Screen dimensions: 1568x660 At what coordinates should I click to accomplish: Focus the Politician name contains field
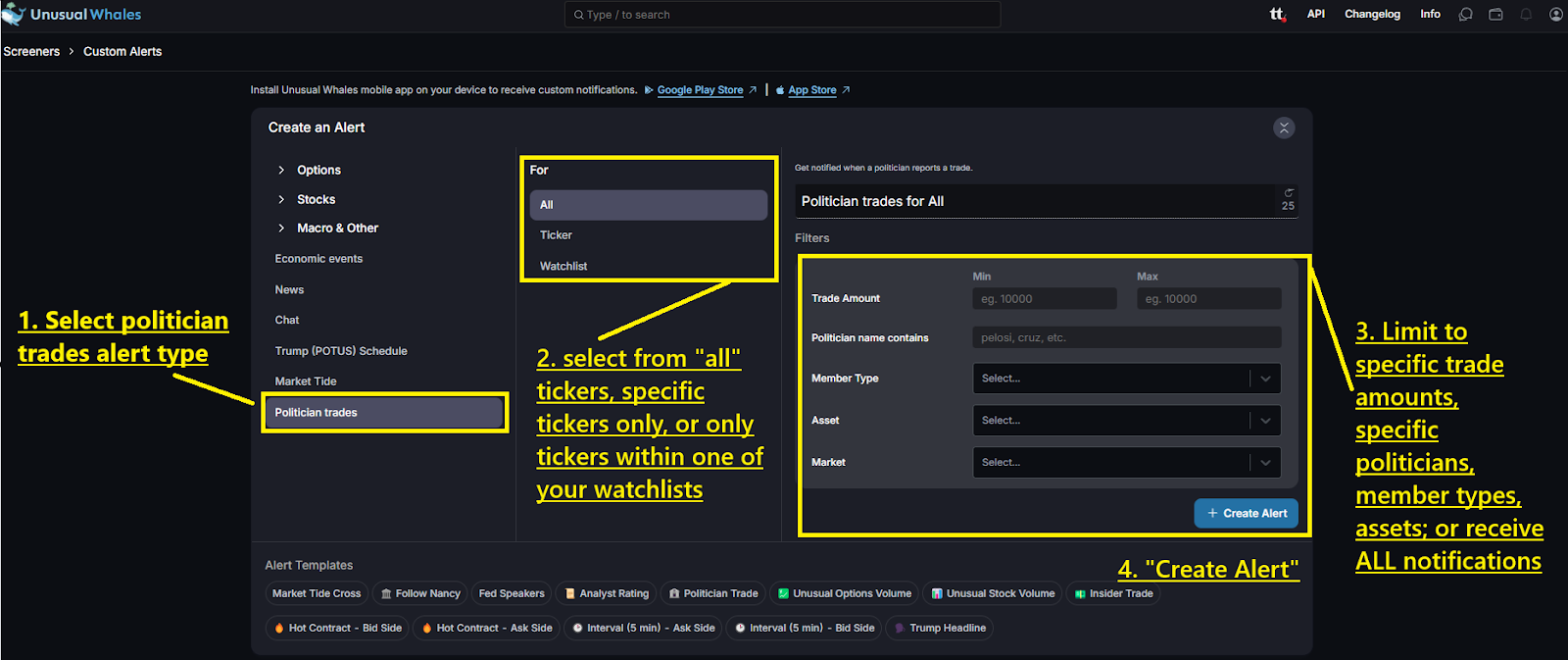(1126, 337)
